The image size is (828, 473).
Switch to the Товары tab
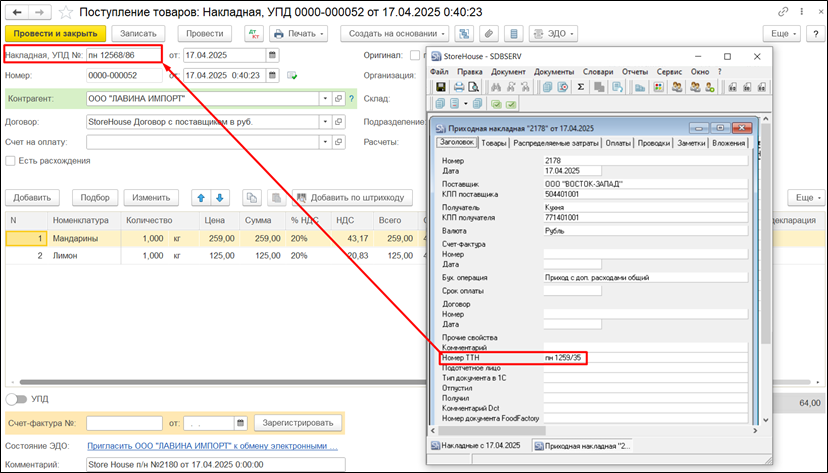(494, 143)
